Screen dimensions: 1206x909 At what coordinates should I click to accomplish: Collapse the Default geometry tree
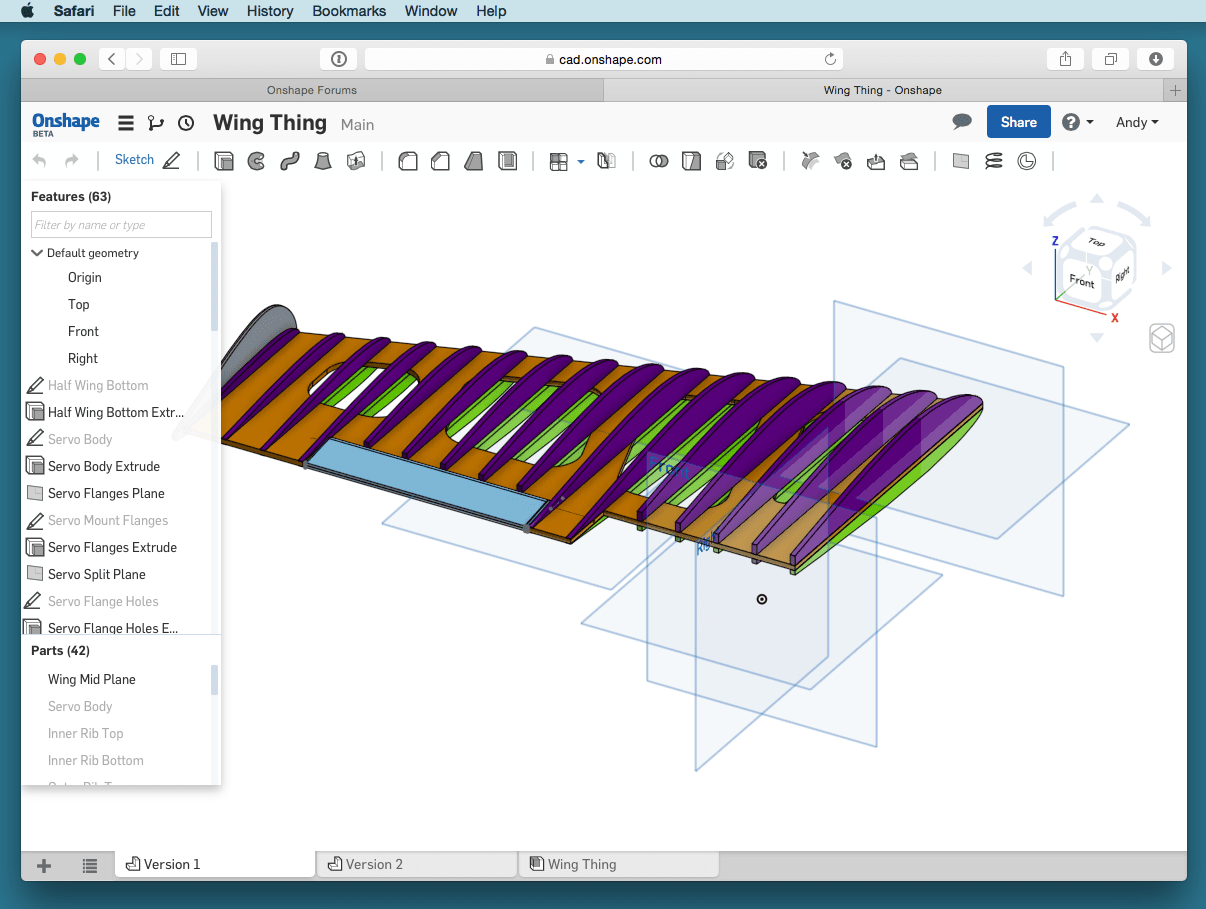tap(37, 252)
